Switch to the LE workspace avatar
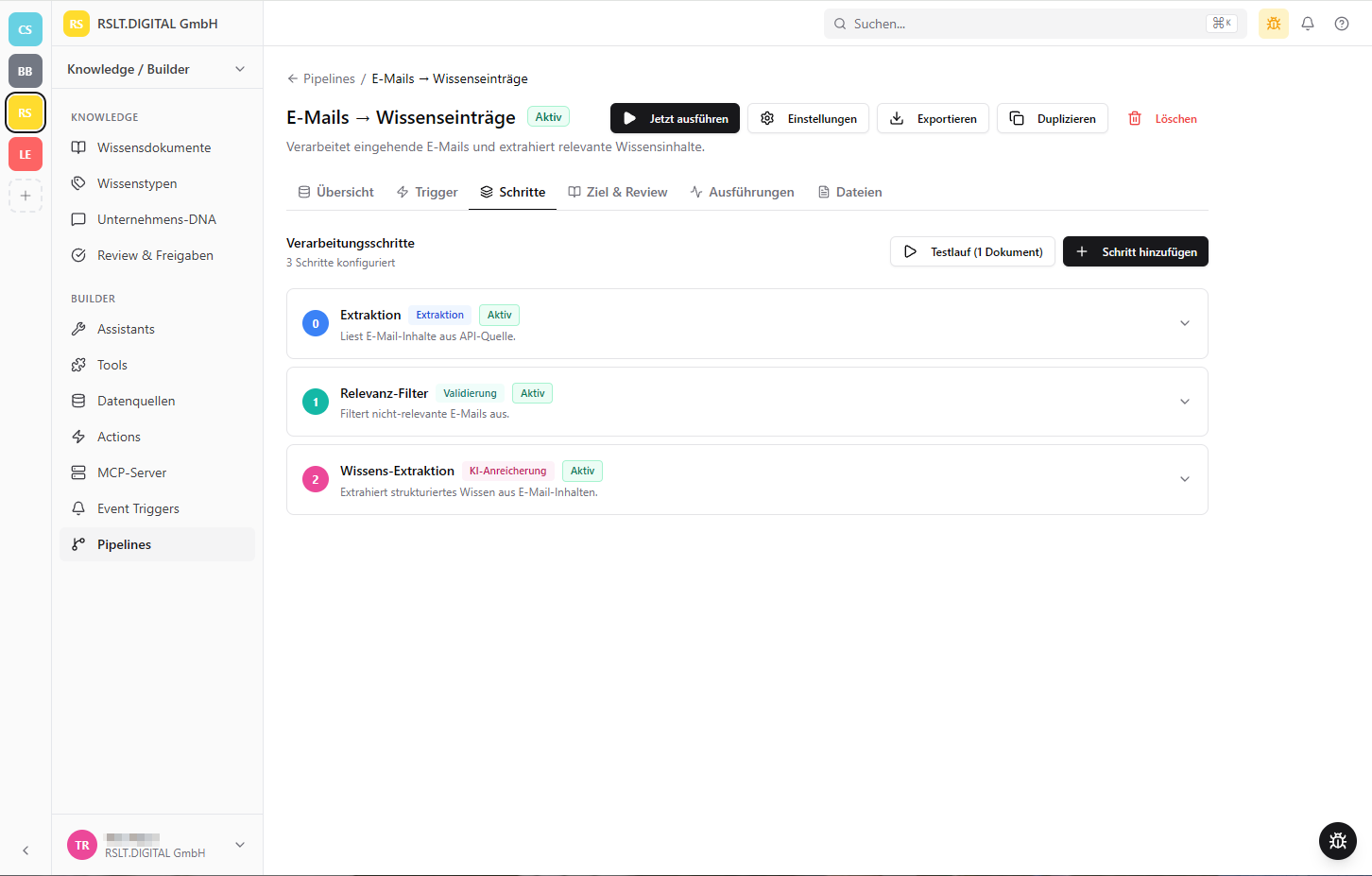This screenshot has width=1372, height=876. [x=26, y=154]
